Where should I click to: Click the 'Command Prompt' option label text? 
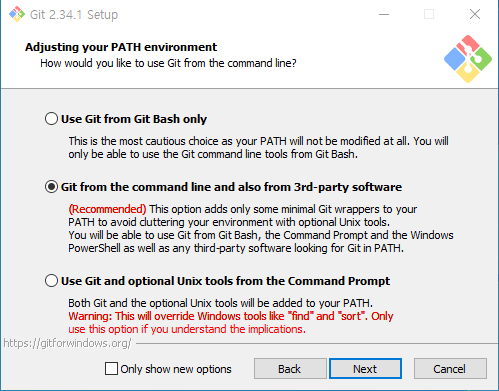click(339, 281)
